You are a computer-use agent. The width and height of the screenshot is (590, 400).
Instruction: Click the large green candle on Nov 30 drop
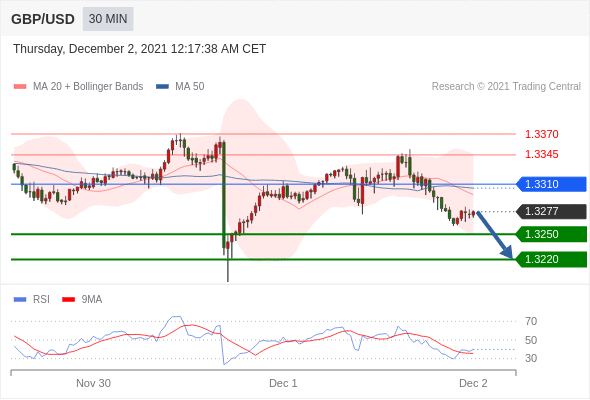(224, 195)
